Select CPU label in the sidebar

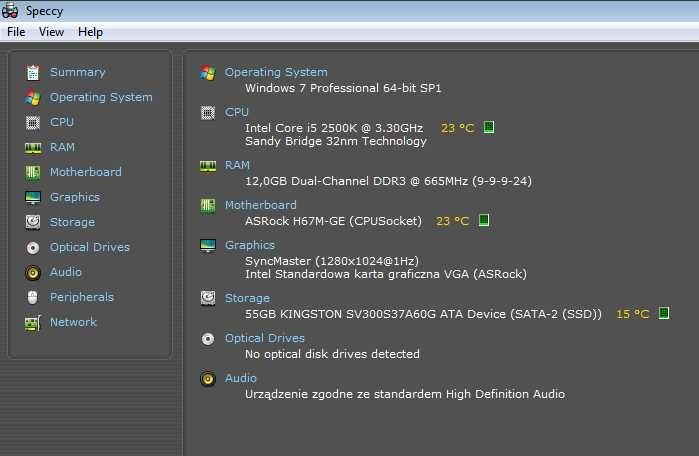(x=62, y=122)
